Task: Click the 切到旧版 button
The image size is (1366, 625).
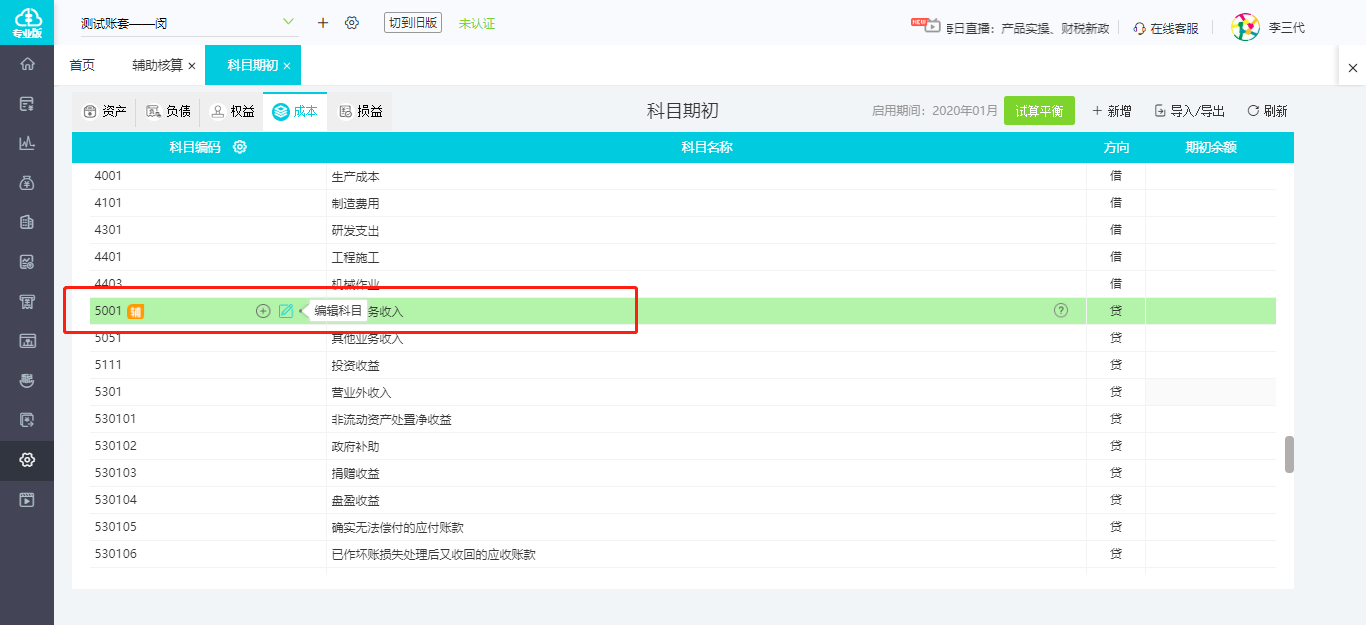Action: tap(413, 22)
